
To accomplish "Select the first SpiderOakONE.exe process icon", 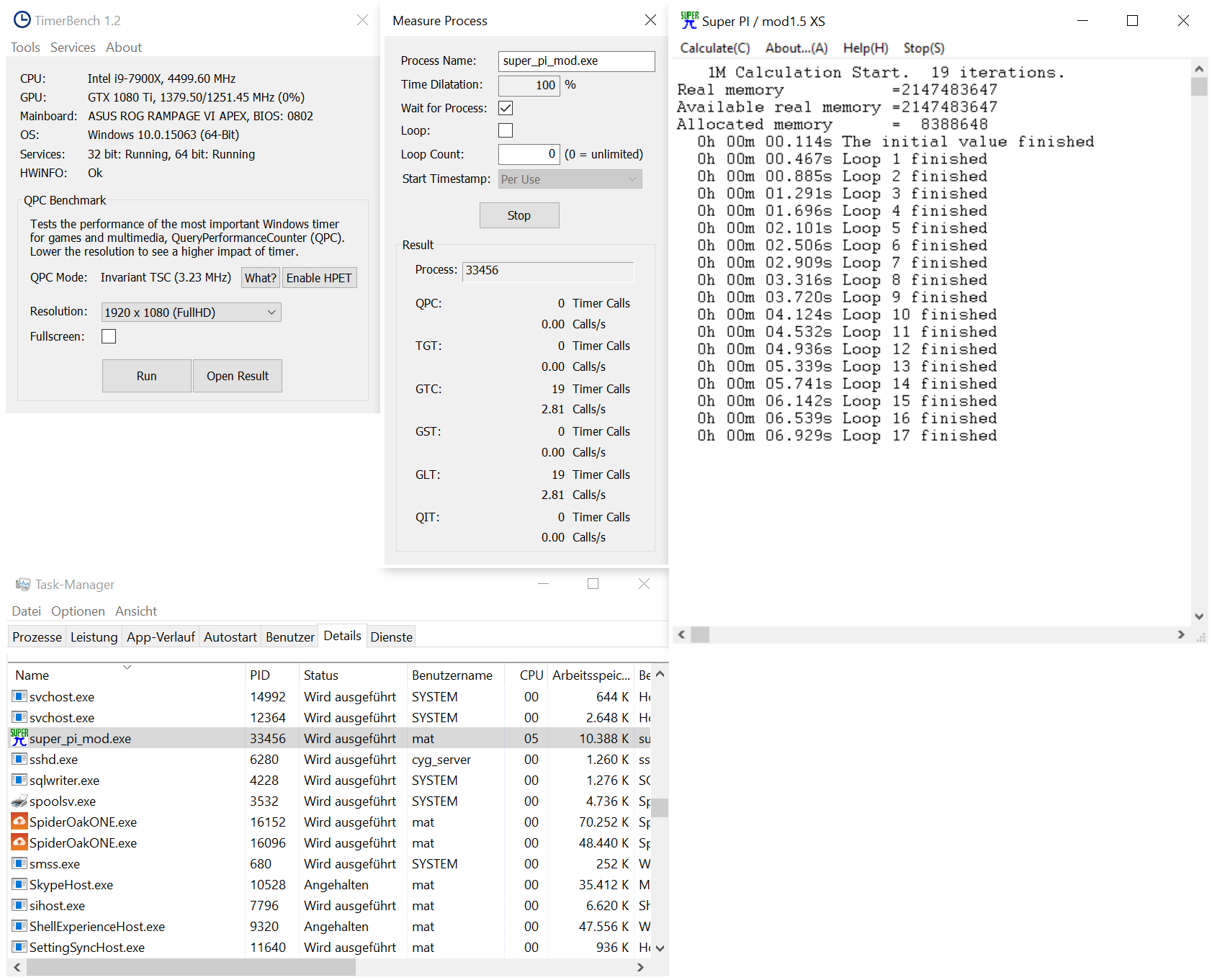I will [19, 822].
